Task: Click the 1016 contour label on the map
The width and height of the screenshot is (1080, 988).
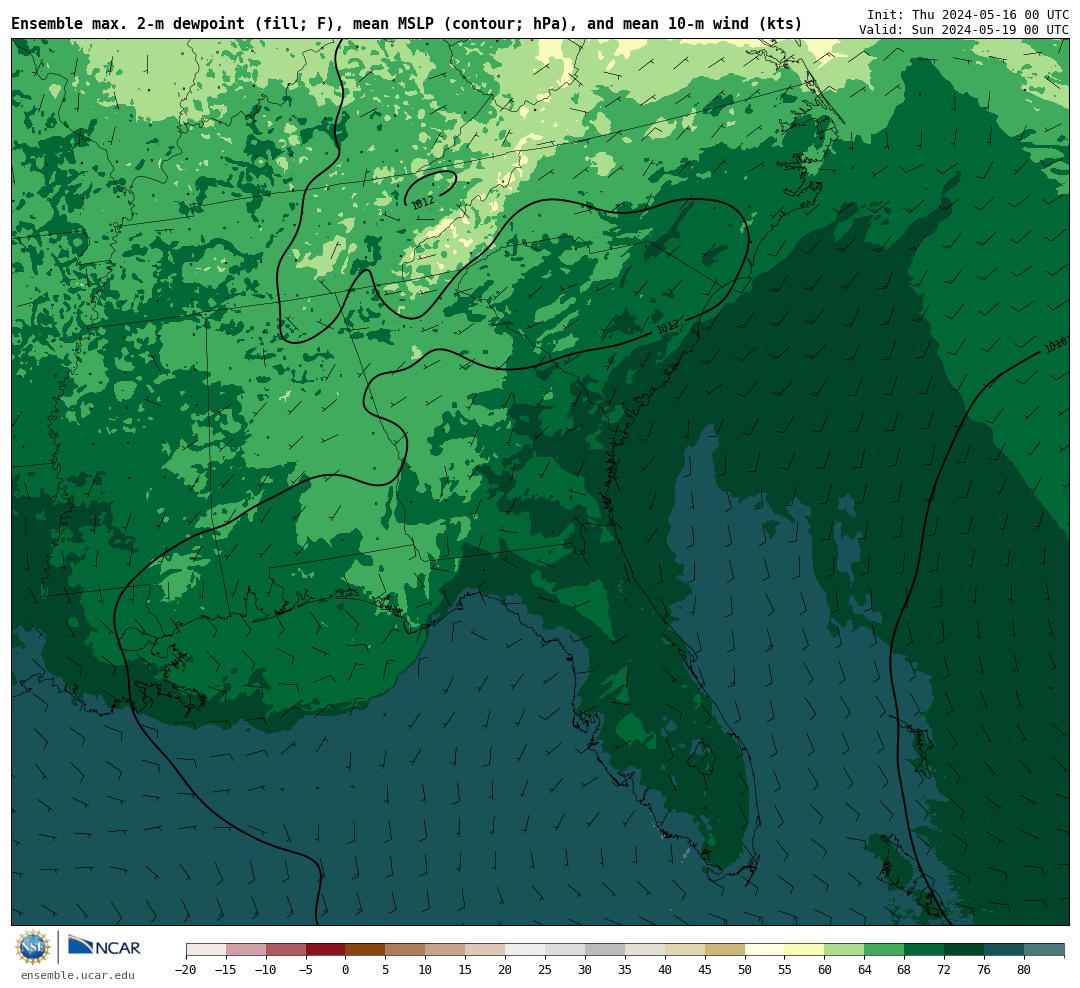Action: pyautogui.click(x=1055, y=344)
